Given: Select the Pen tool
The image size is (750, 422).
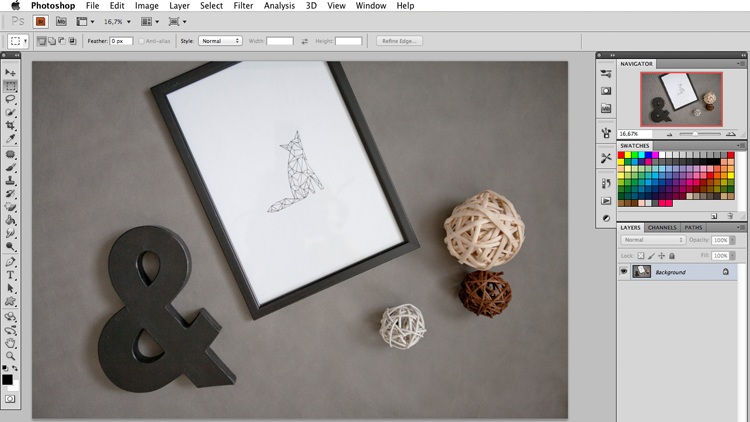Looking at the screenshot, I should (x=10, y=262).
